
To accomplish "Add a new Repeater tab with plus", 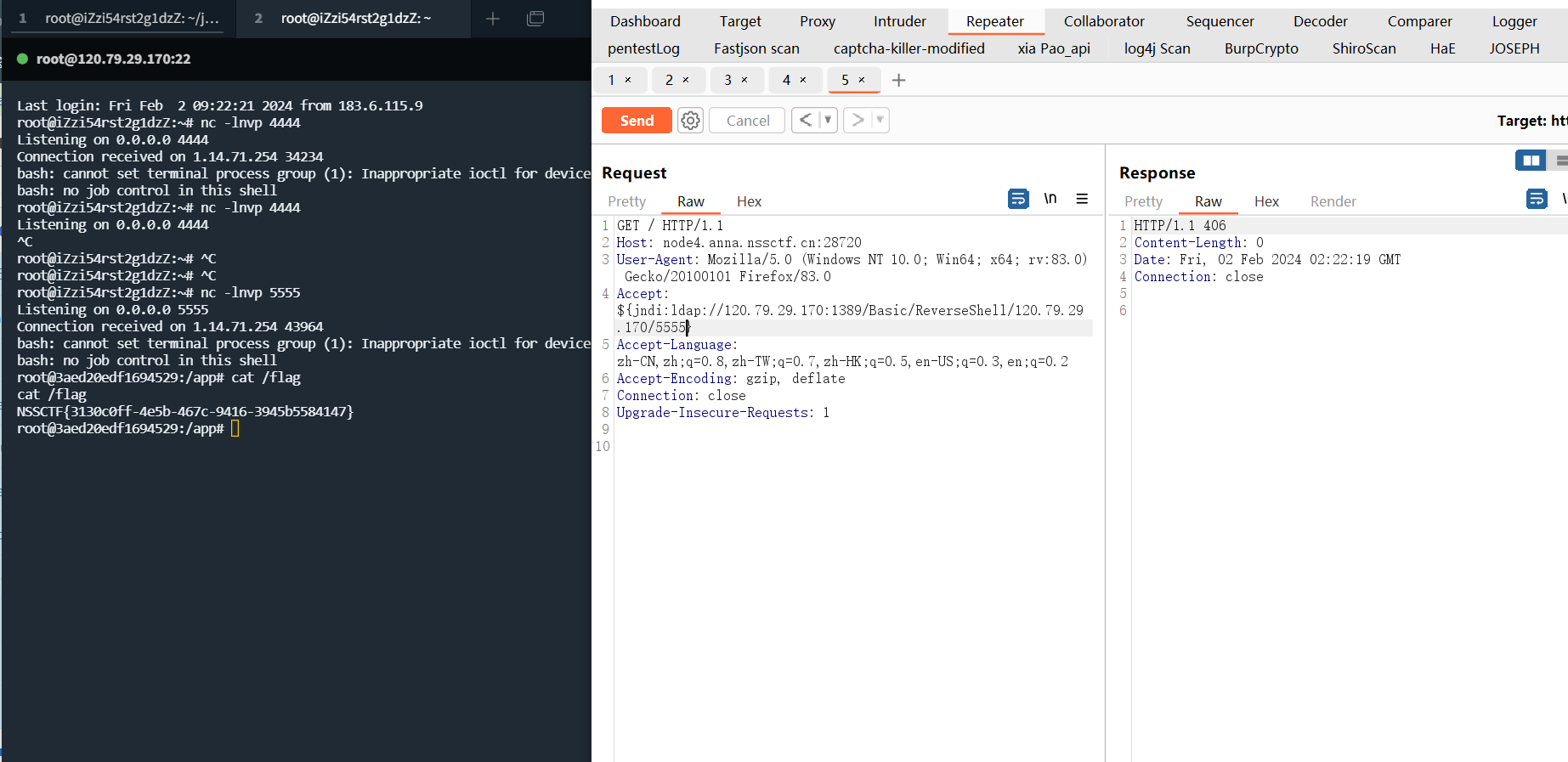I will click(x=898, y=80).
